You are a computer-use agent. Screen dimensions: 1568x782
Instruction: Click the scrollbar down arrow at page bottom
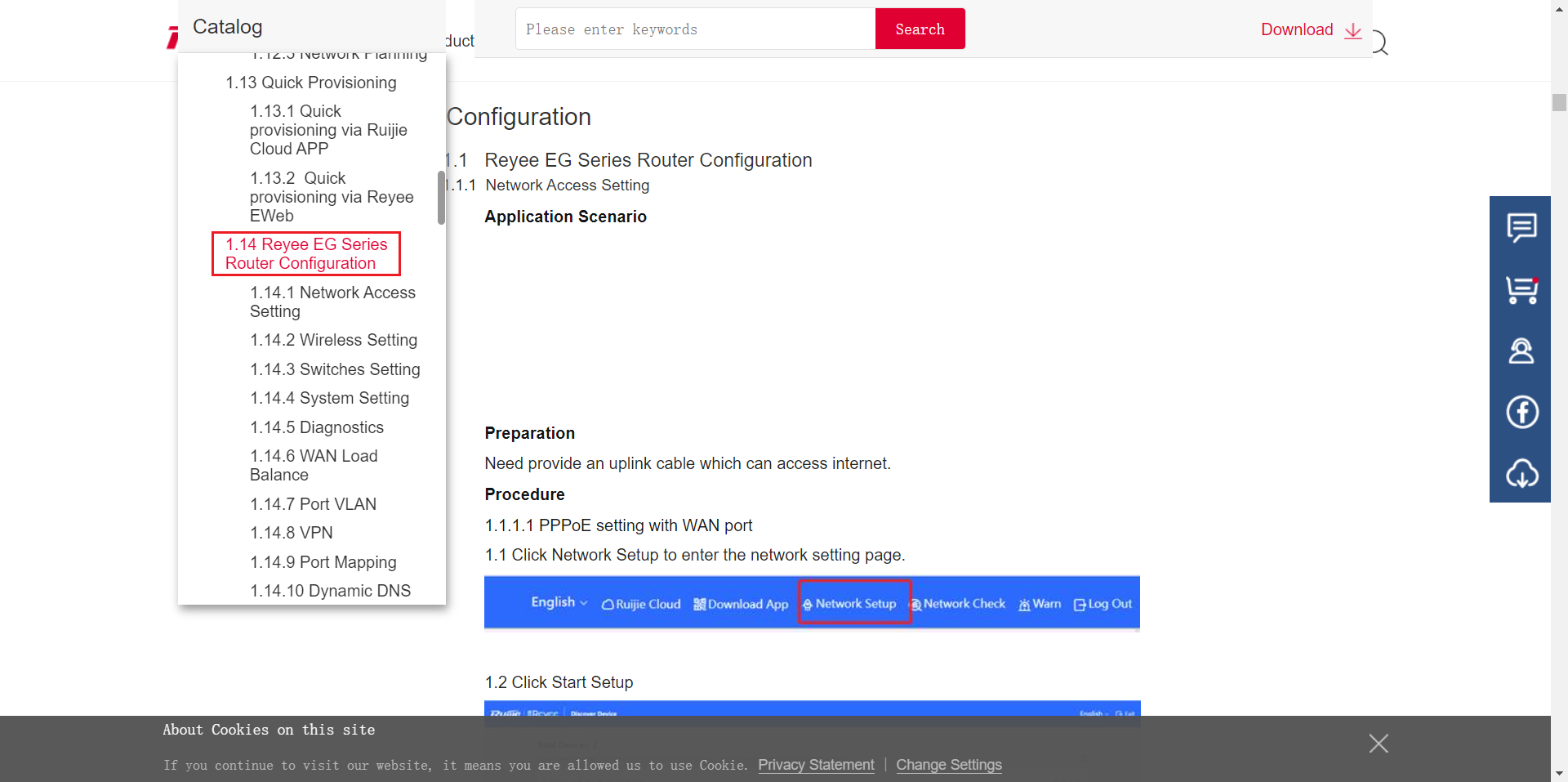pyautogui.click(x=1559, y=772)
